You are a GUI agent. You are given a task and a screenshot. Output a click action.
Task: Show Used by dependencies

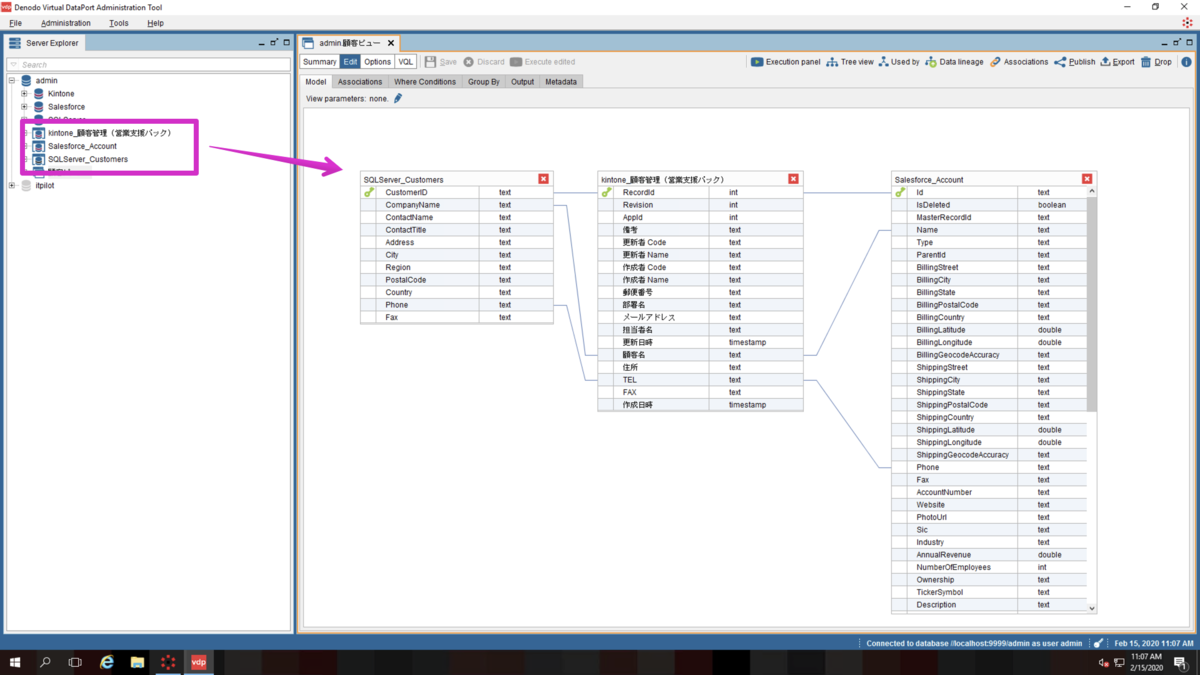[898, 62]
